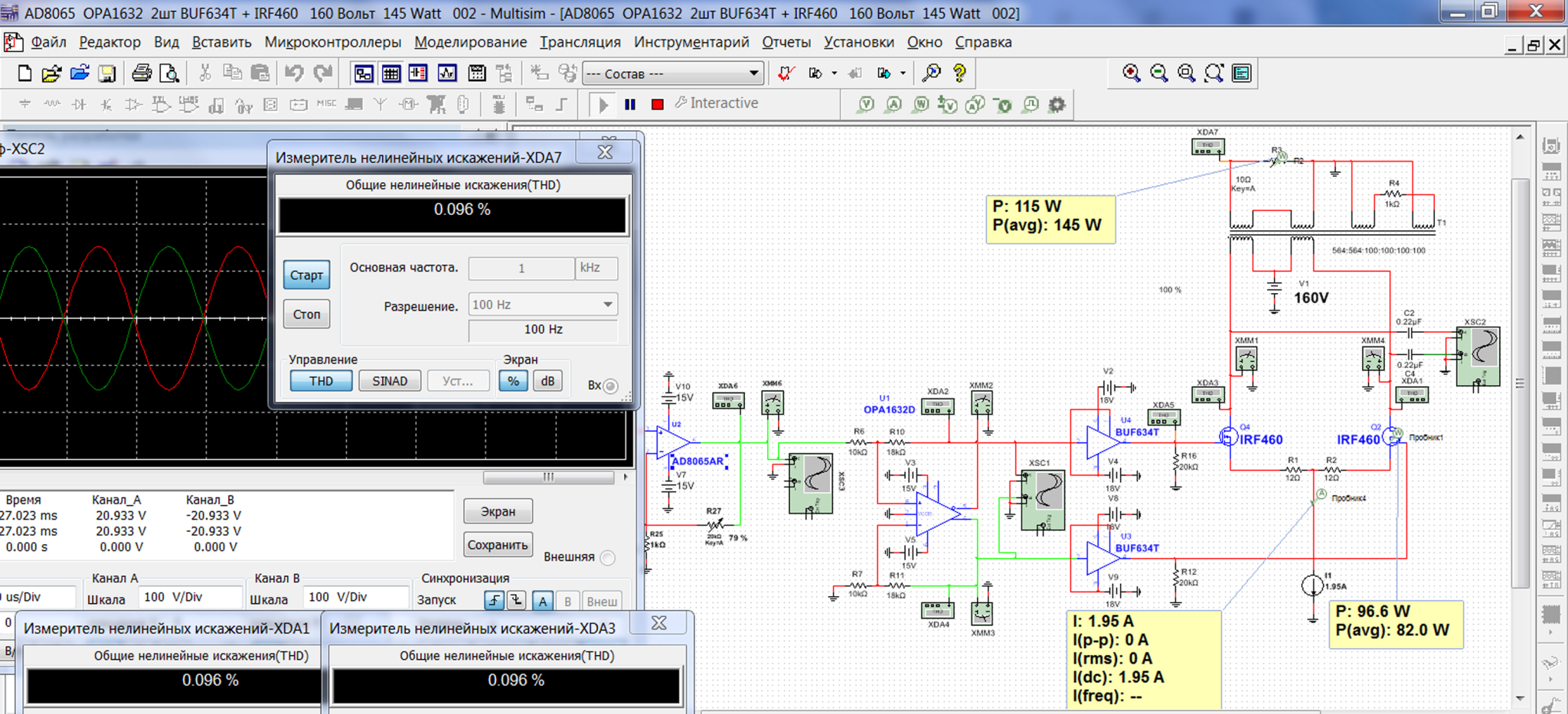This screenshot has width=1568, height=714.
Task: Zoom out with the minus magnifier
Action: click(x=1159, y=73)
